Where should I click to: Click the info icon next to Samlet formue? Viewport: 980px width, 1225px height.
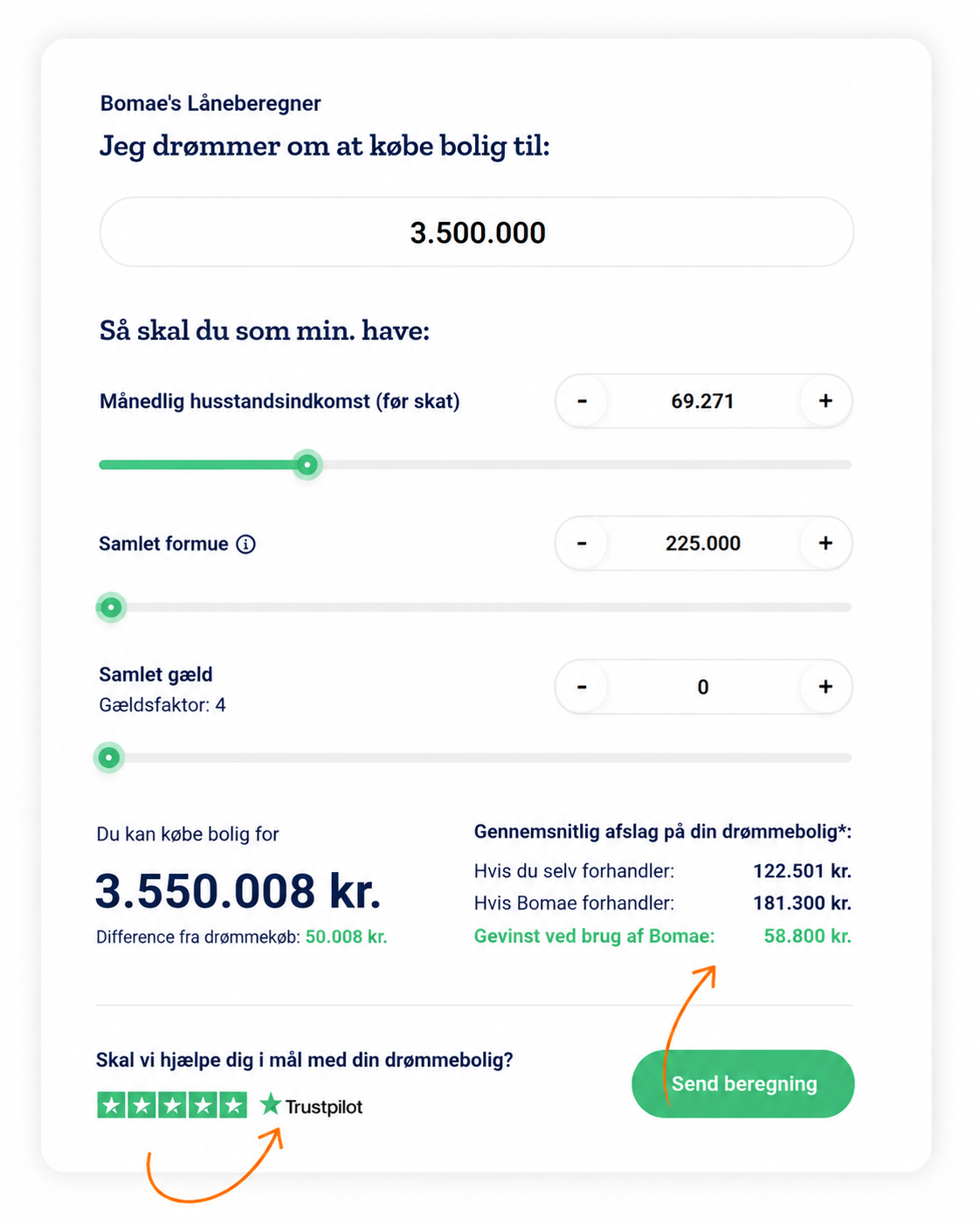pyautogui.click(x=246, y=544)
